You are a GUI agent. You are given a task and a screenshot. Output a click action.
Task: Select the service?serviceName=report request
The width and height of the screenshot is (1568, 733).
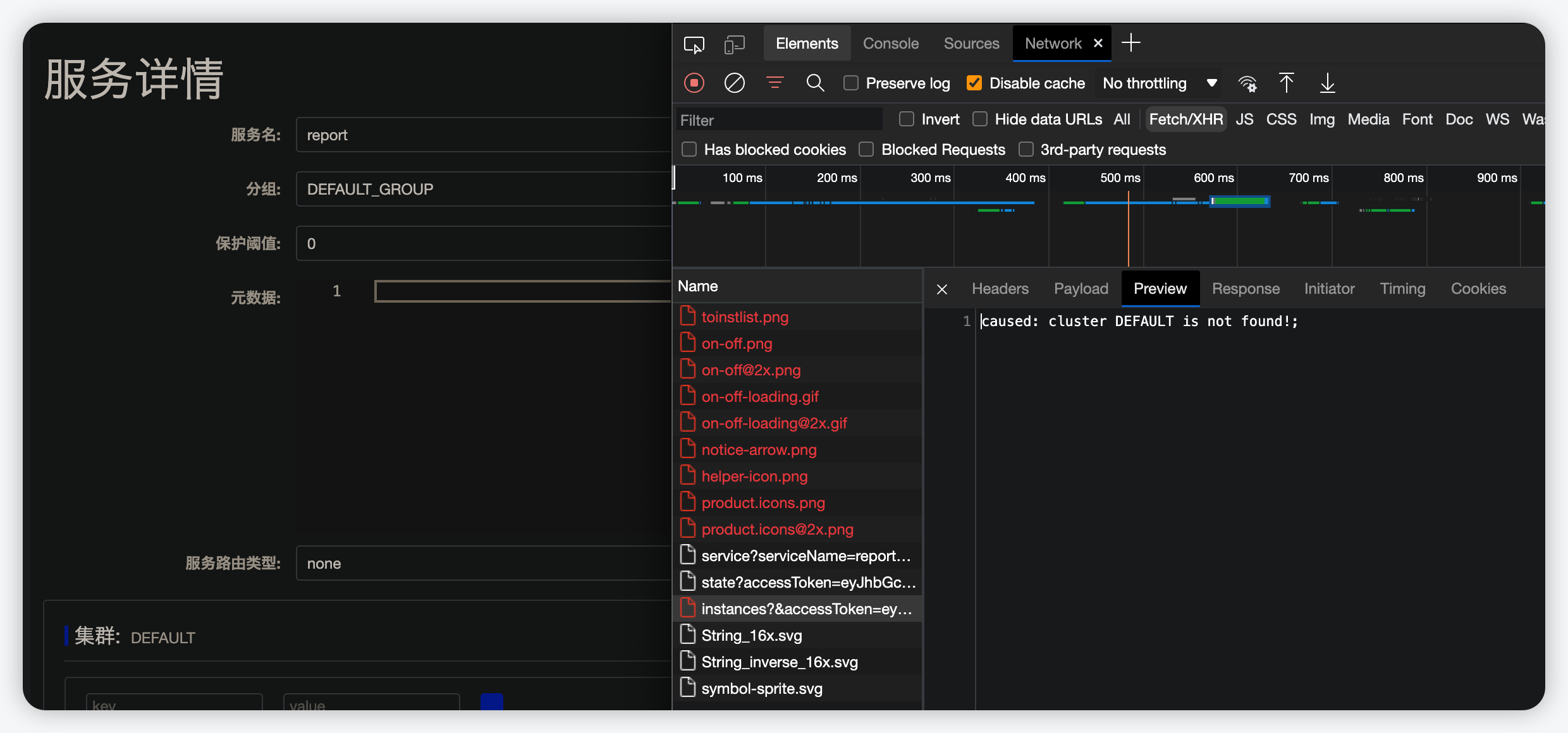point(797,555)
